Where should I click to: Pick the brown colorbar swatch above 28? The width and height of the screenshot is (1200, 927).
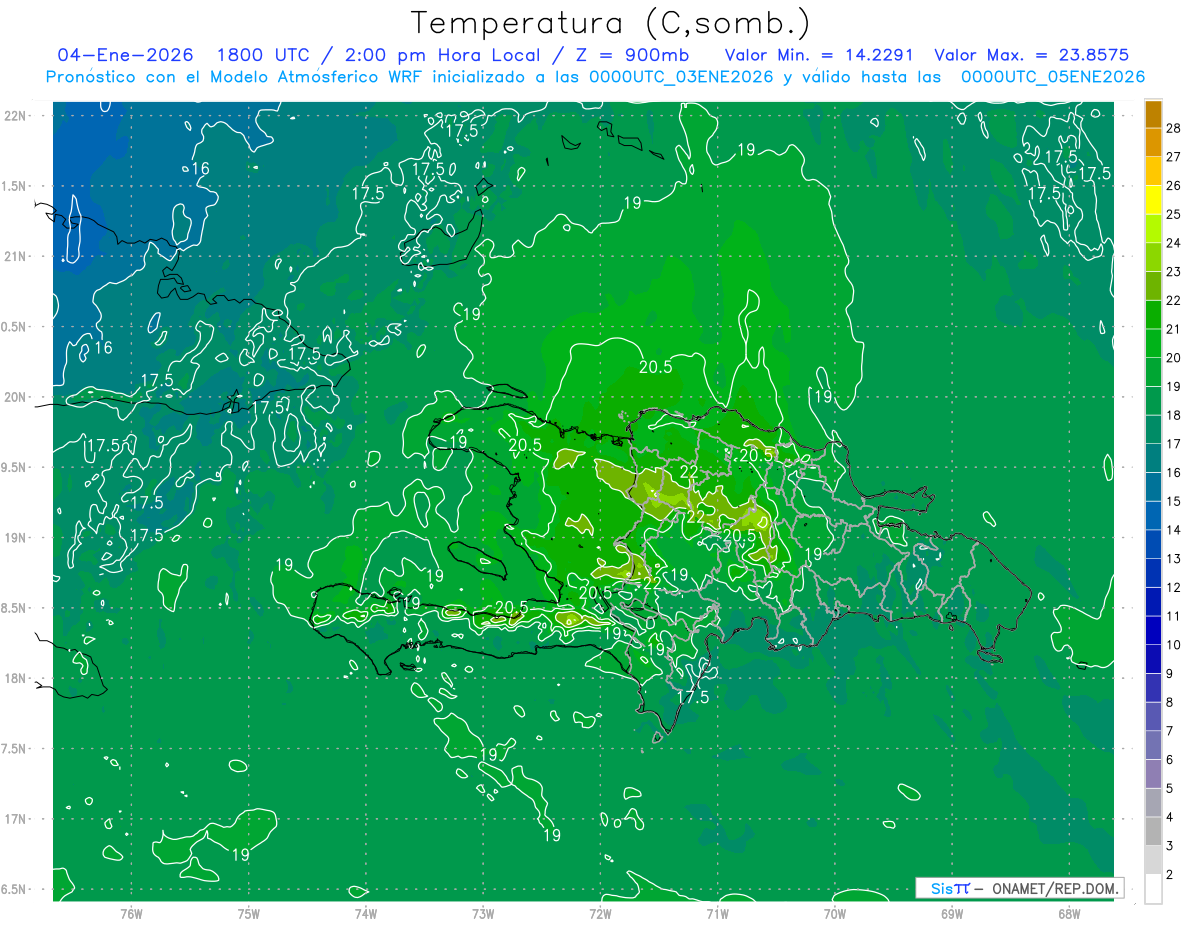[1153, 114]
